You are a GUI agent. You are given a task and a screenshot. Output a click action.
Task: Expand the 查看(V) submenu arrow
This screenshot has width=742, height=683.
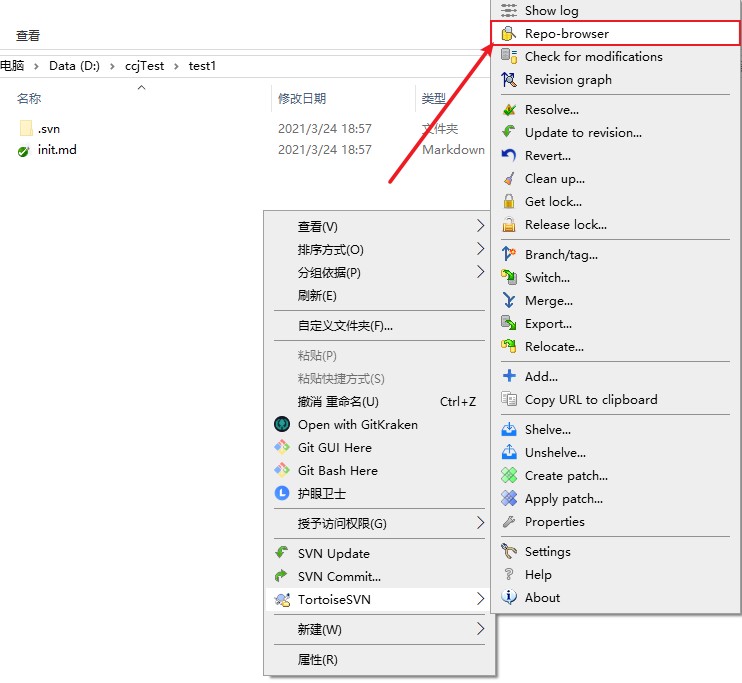(480, 227)
